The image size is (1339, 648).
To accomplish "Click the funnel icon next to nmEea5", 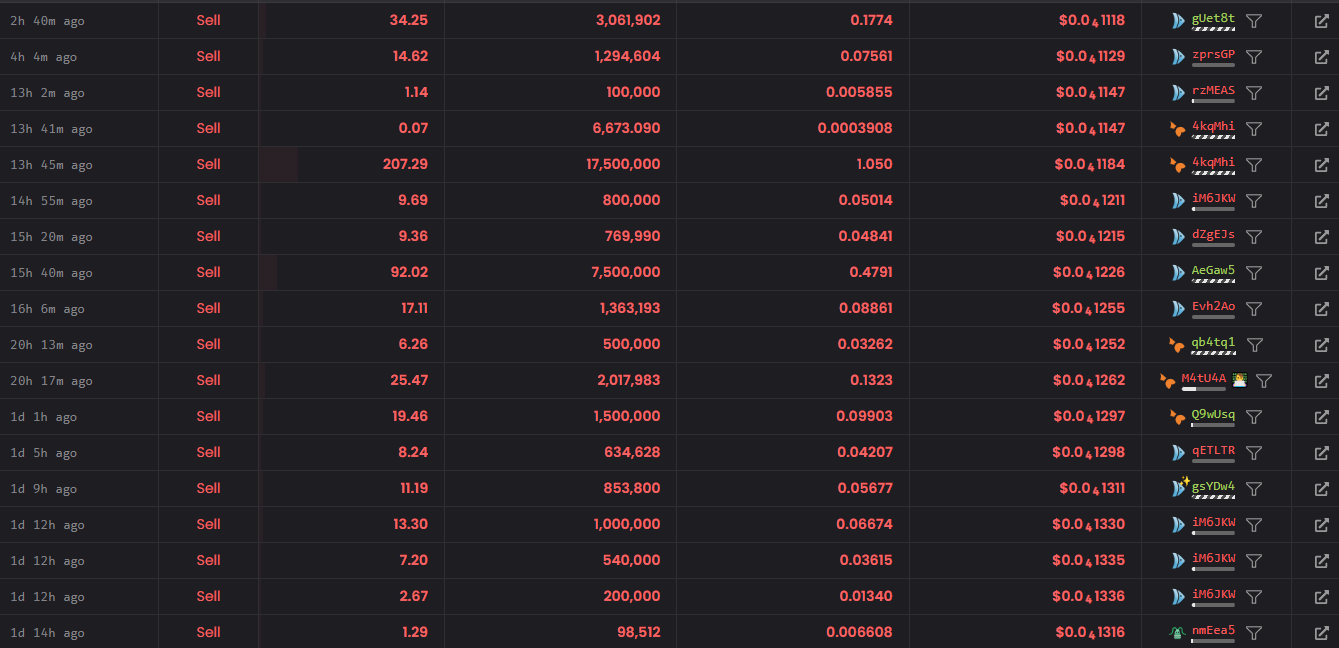I will point(1254,633).
